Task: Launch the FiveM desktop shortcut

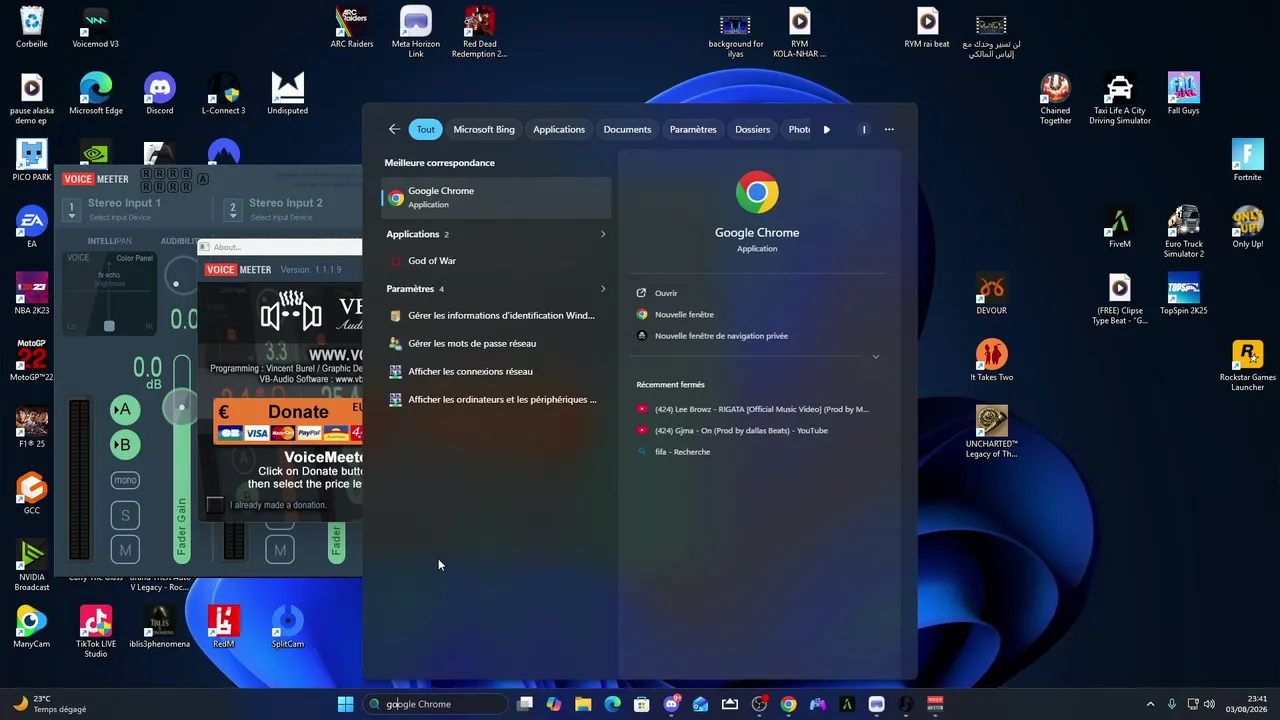Action: (x=1119, y=228)
